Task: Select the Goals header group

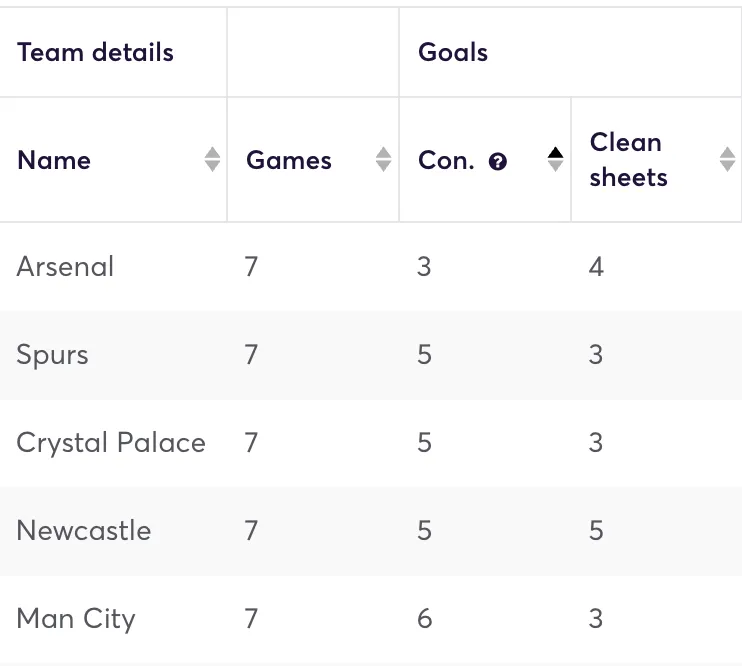Action: [453, 53]
